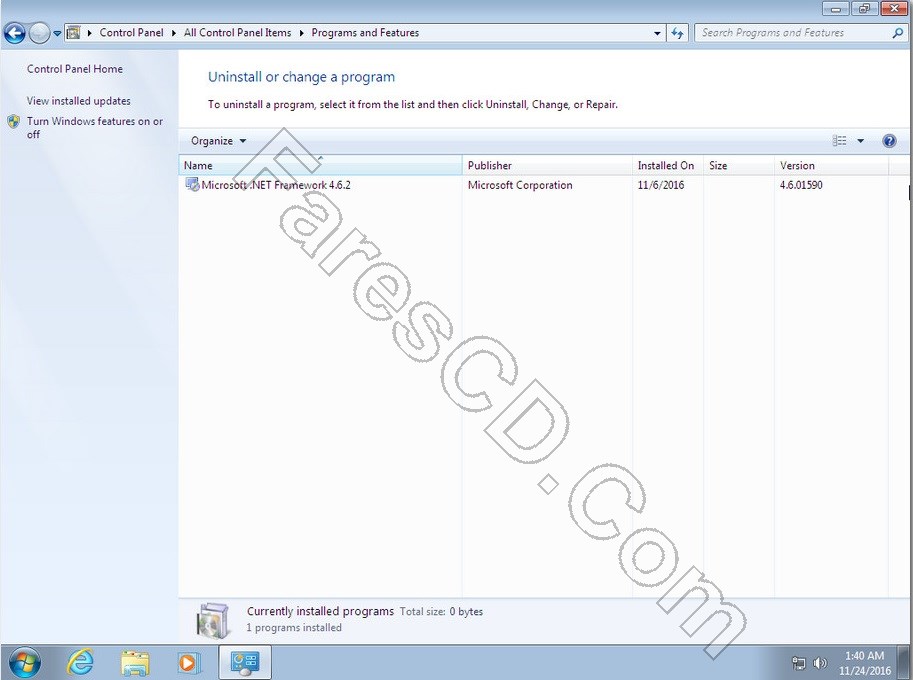
Task: Click Control Panel taskbar button
Action: [245, 663]
